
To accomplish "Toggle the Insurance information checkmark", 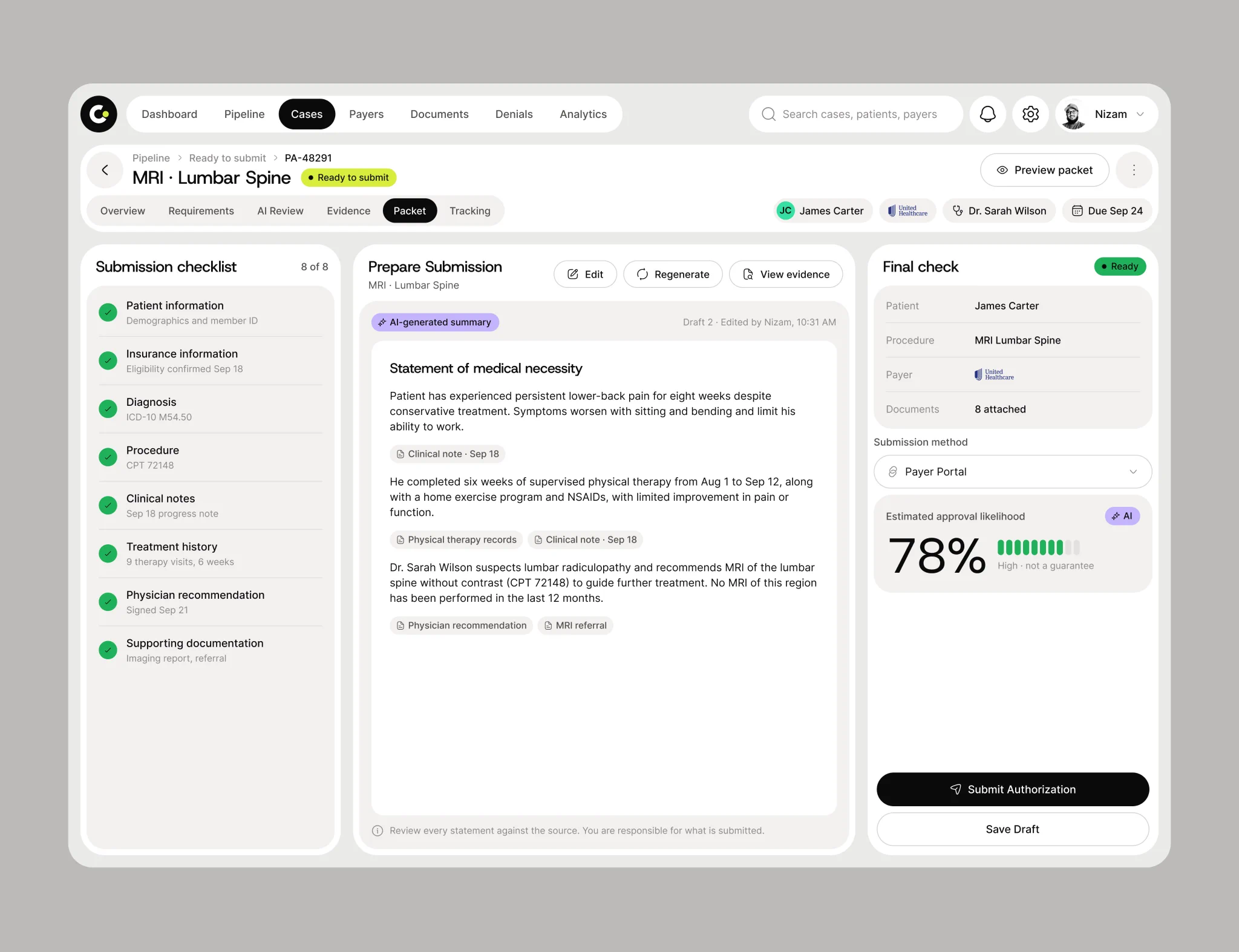I will coord(108,360).
